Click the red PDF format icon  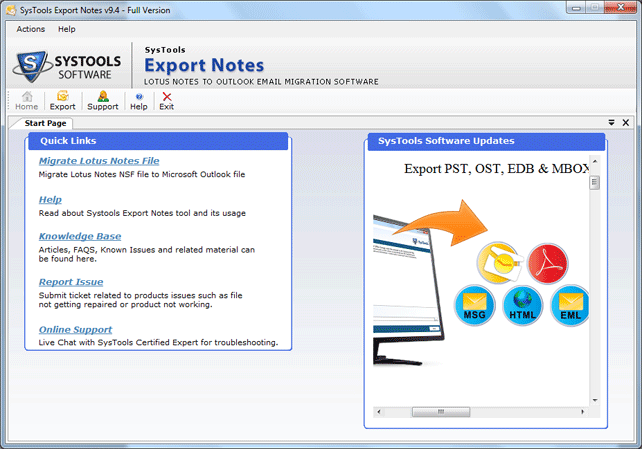pos(548,263)
